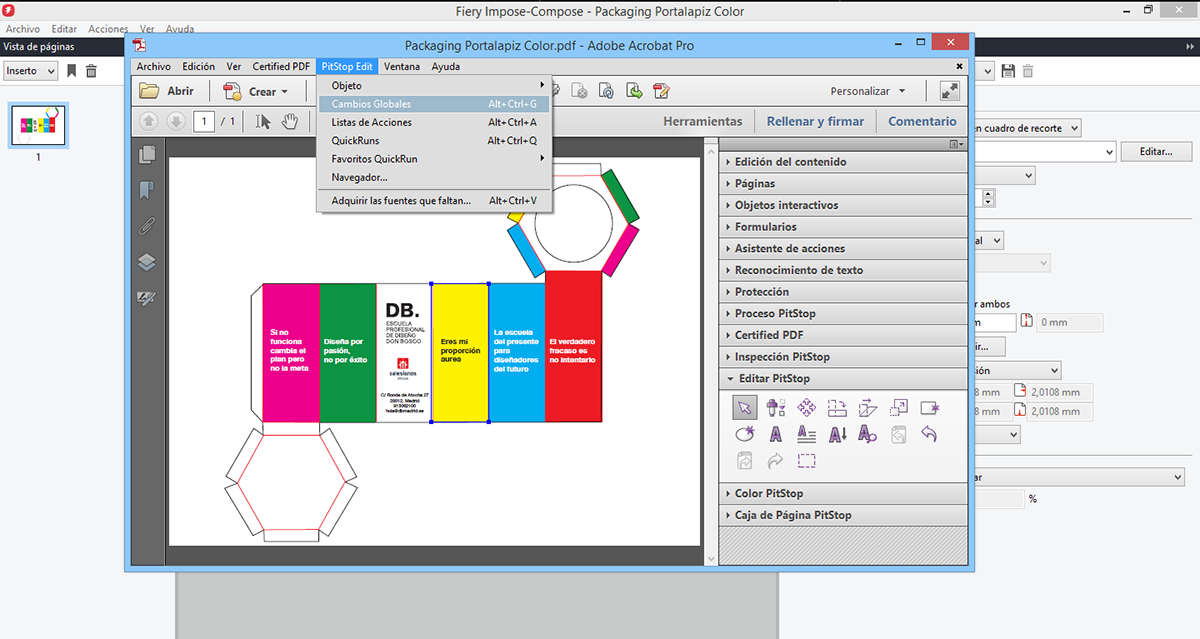Open the Layers panel in left sidebar
This screenshot has width=1200, height=639.
pyautogui.click(x=147, y=262)
